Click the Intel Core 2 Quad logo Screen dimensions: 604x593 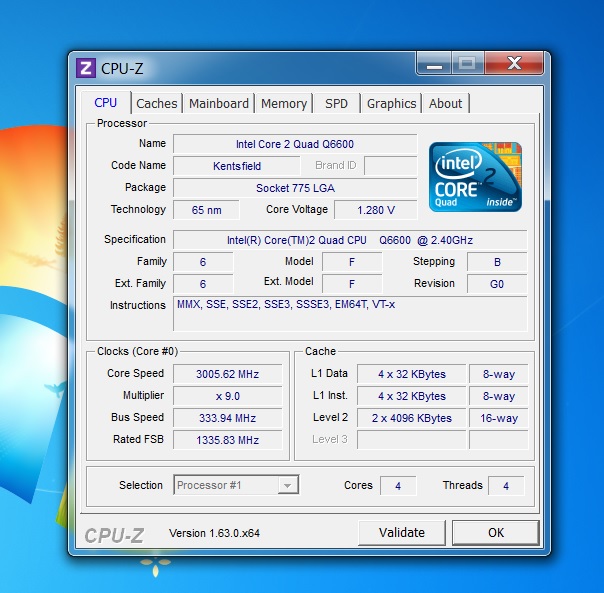coord(475,176)
